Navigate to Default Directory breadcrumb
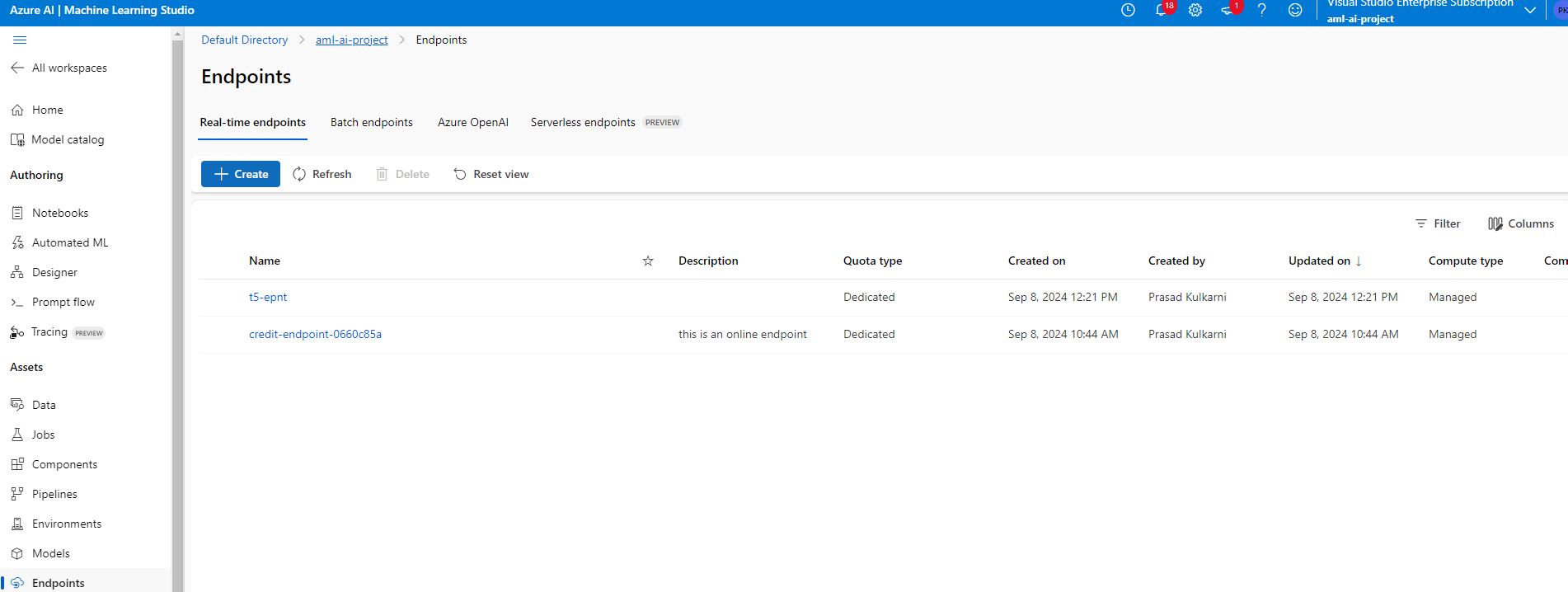 tap(245, 40)
